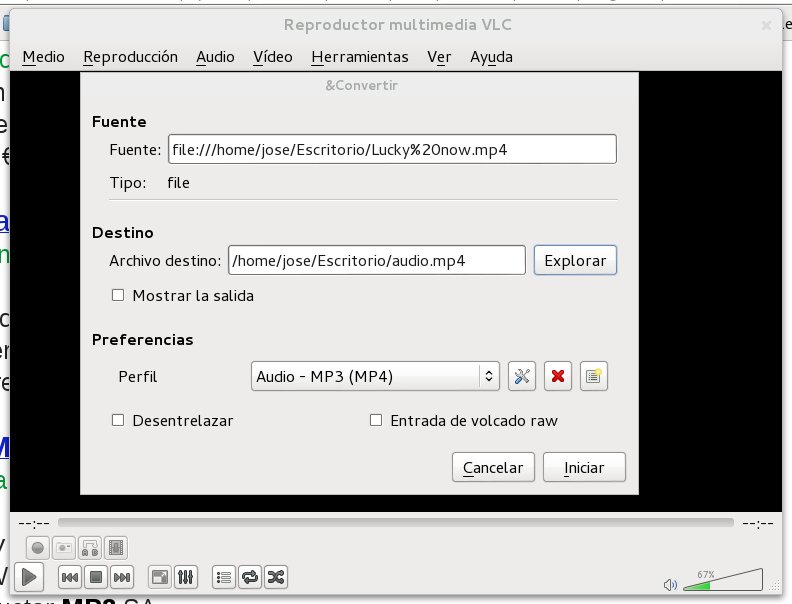Screen dimensions: 792x604
Task: Click the record button icon
Action: (37, 548)
